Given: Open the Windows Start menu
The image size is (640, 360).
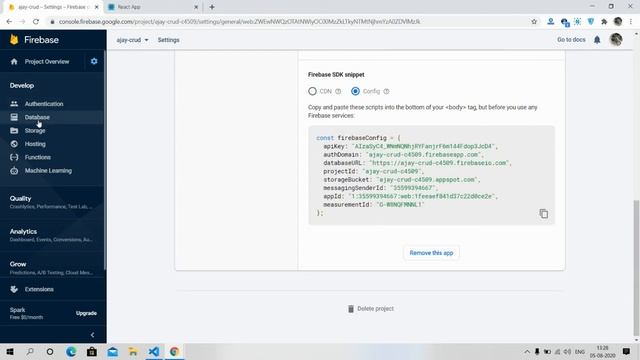Looking at the screenshot, I should pos(10,351).
